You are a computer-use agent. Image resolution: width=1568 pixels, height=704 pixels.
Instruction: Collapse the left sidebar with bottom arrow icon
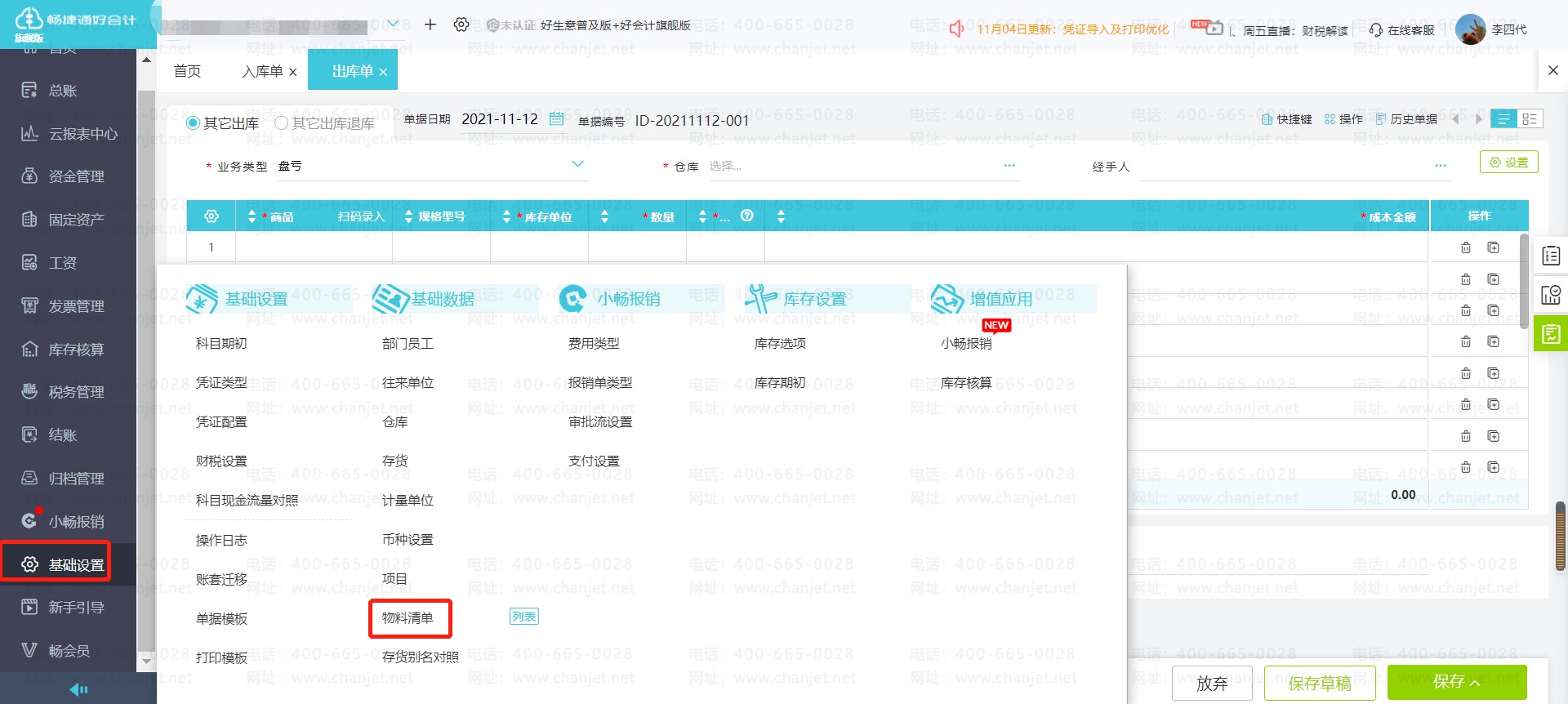click(78, 689)
